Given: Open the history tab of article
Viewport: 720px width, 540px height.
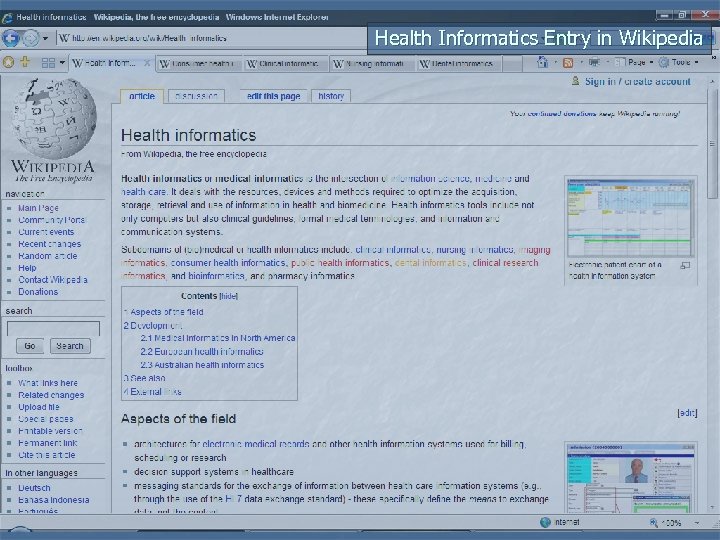Looking at the screenshot, I should pos(331,96).
